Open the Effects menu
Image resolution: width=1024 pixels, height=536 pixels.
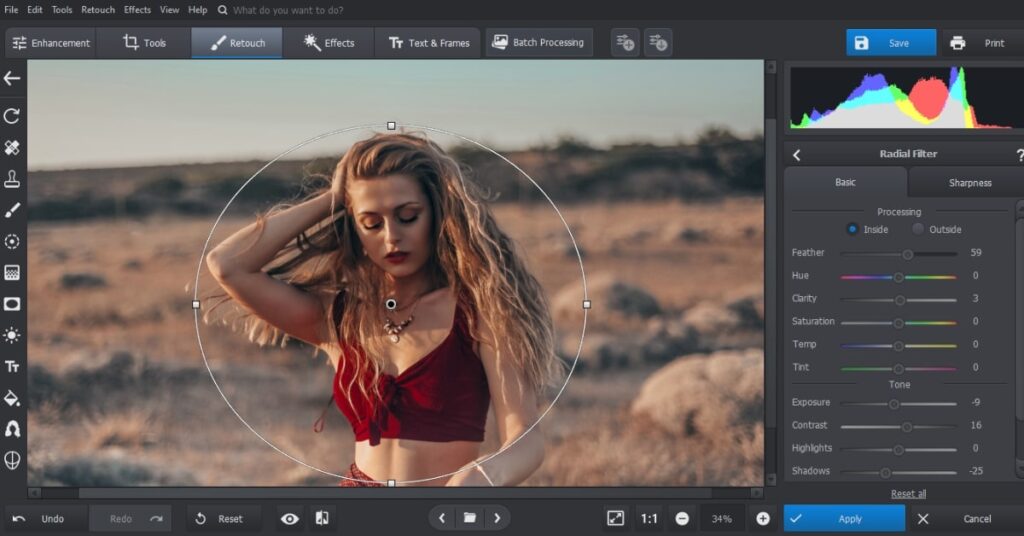click(x=137, y=10)
